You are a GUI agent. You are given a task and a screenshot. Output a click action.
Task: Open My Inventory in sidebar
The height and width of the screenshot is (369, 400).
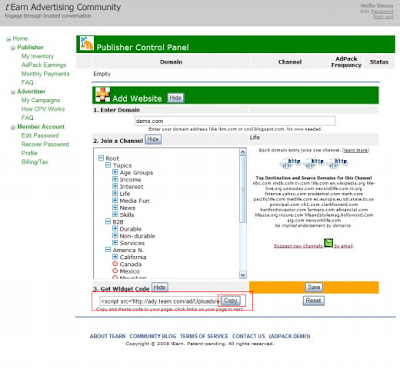[x=37, y=56]
